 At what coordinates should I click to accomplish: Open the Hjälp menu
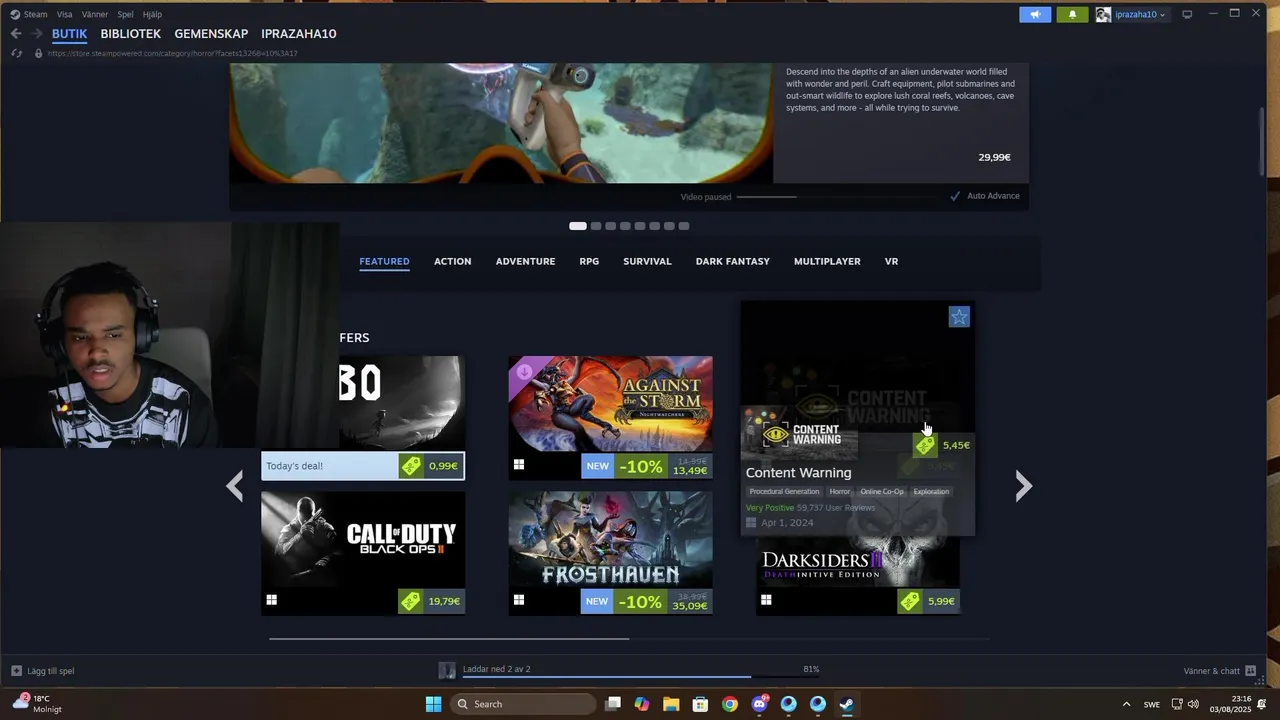[152, 14]
